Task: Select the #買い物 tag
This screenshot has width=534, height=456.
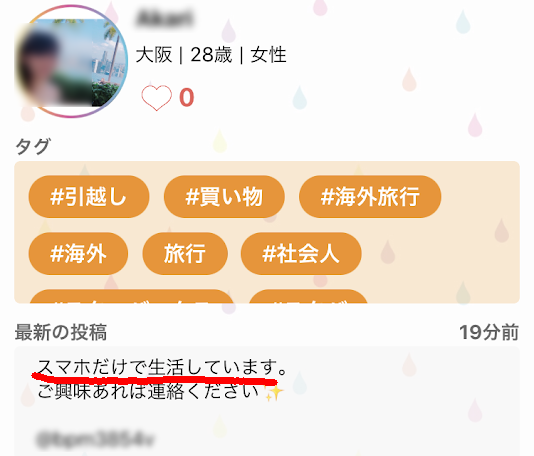Action: click(224, 196)
